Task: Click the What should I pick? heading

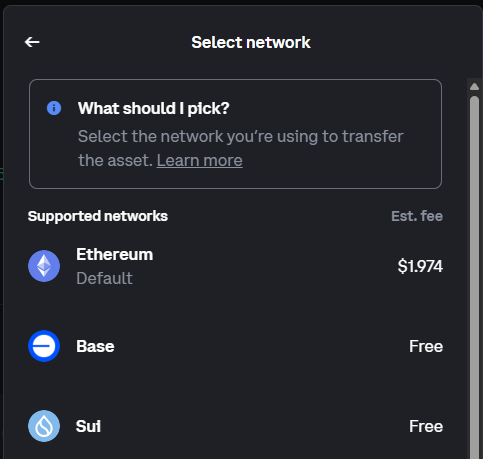Action: point(154,108)
